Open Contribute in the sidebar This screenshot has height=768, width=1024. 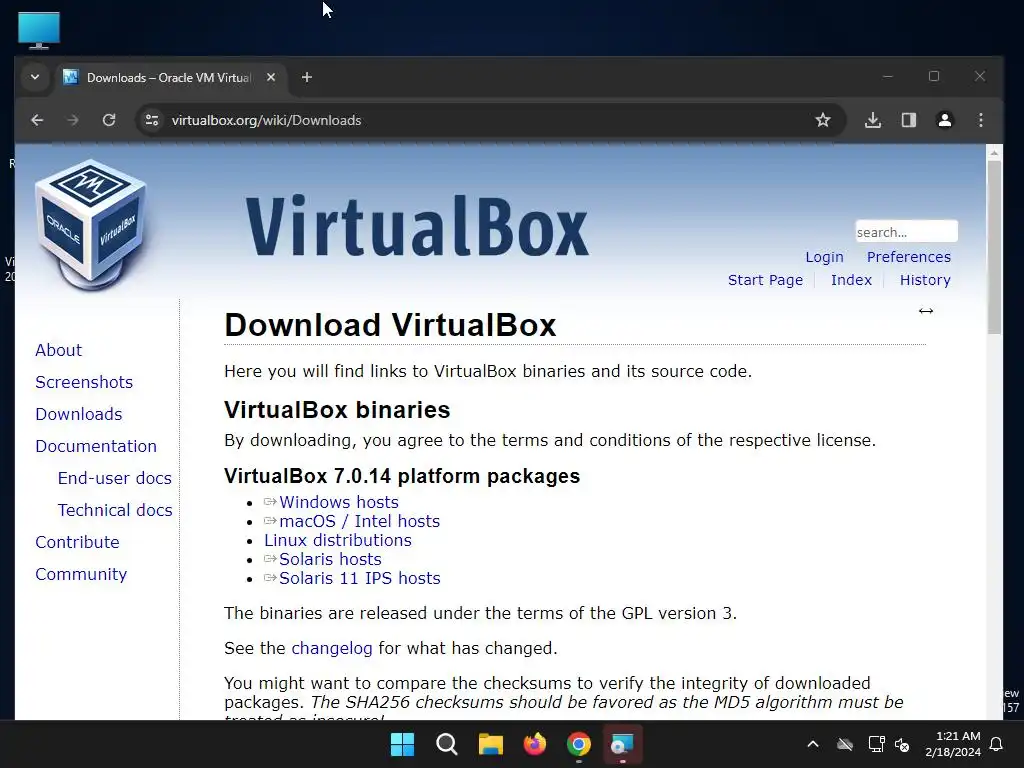(77, 542)
